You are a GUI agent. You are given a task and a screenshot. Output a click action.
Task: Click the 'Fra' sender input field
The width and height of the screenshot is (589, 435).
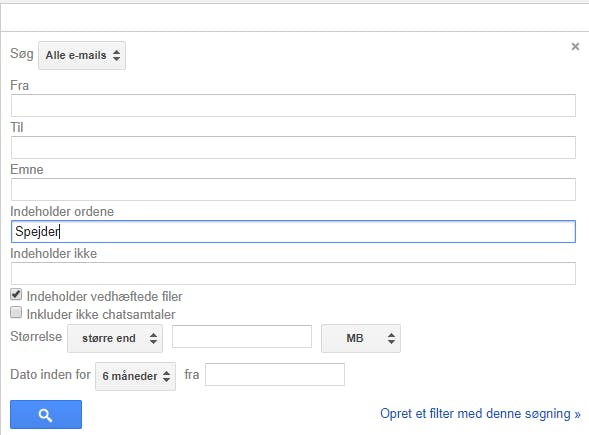click(293, 106)
